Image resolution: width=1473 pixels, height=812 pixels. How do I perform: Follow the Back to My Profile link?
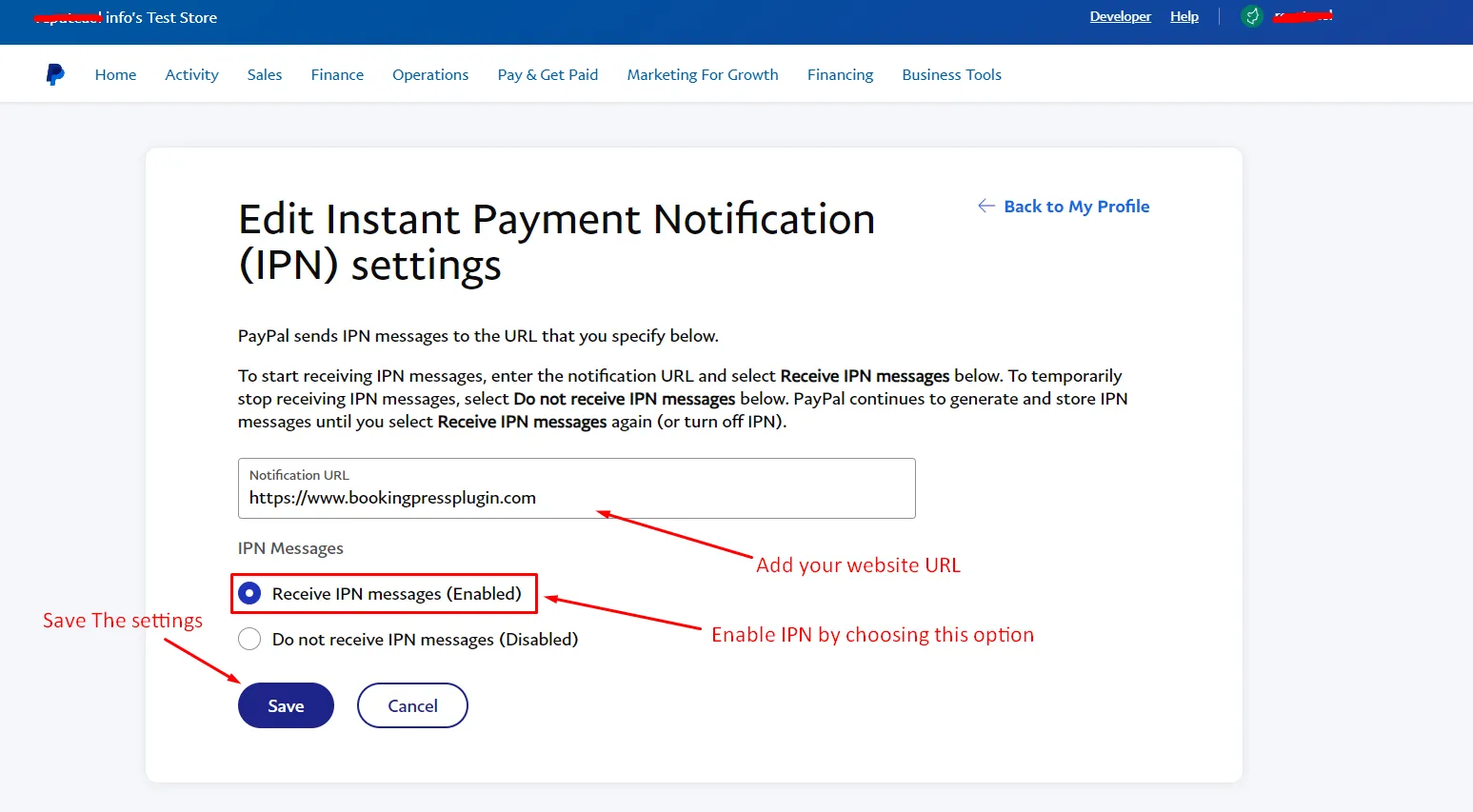pos(1076,207)
